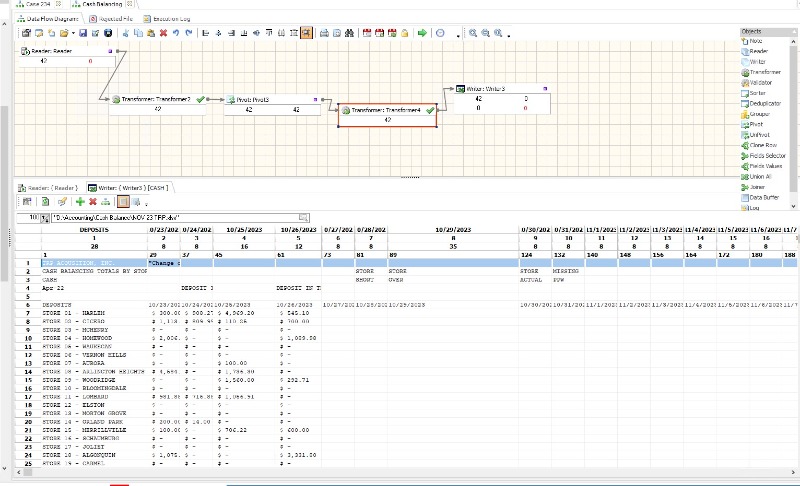This screenshot has width=800, height=486.
Task: Pick the Grouper object from Objects palette
Action: [756, 114]
